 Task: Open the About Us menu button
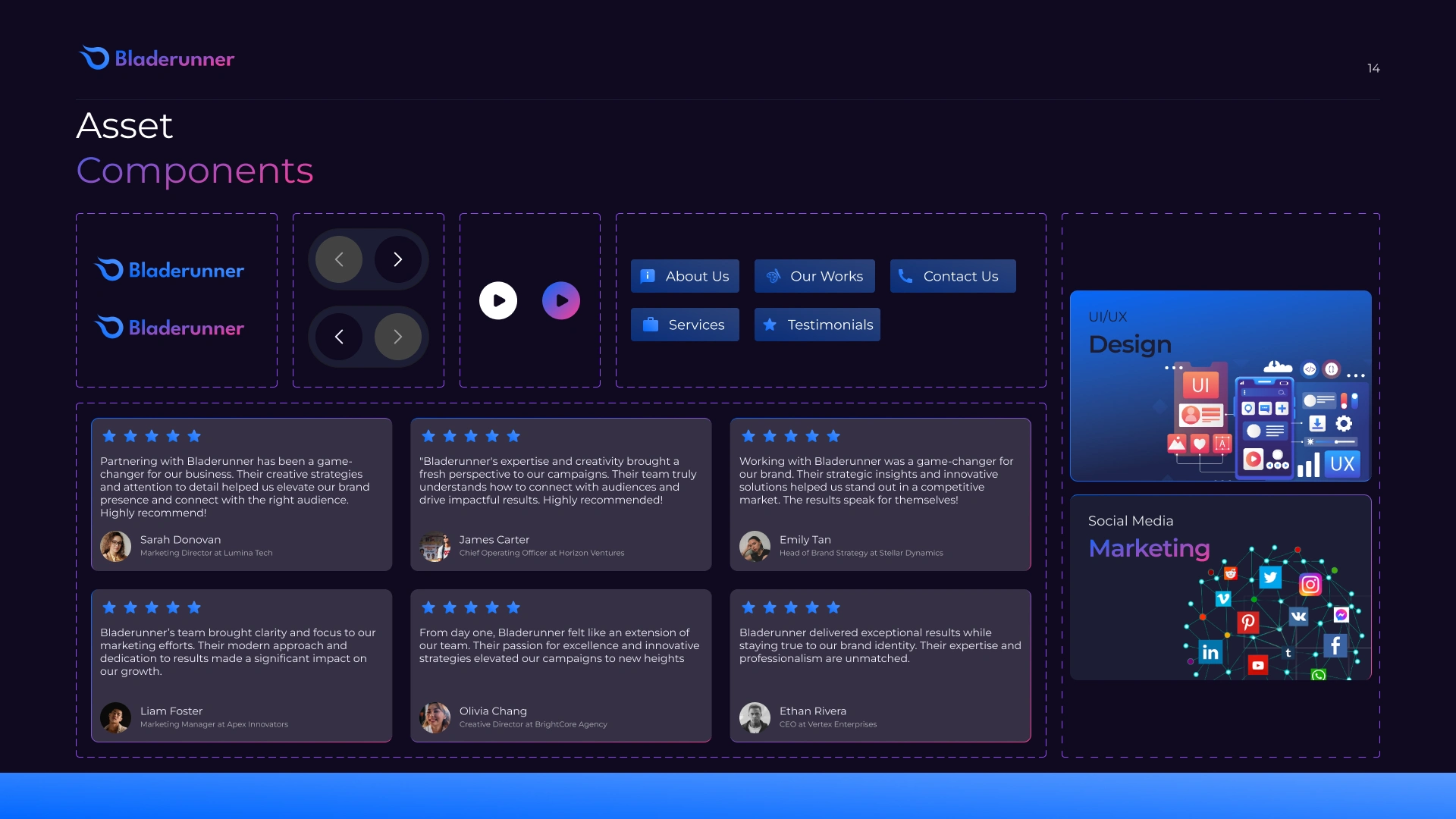tap(685, 276)
